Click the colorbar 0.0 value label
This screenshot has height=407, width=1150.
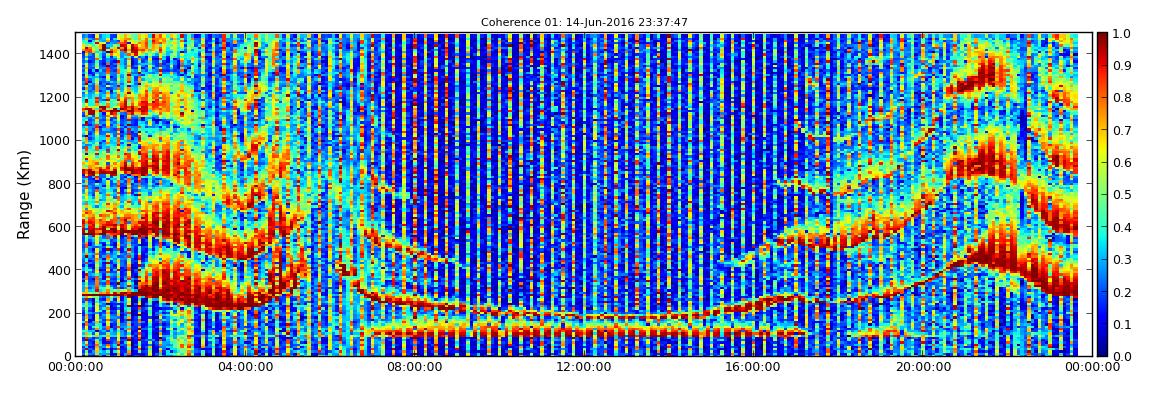(1121, 356)
